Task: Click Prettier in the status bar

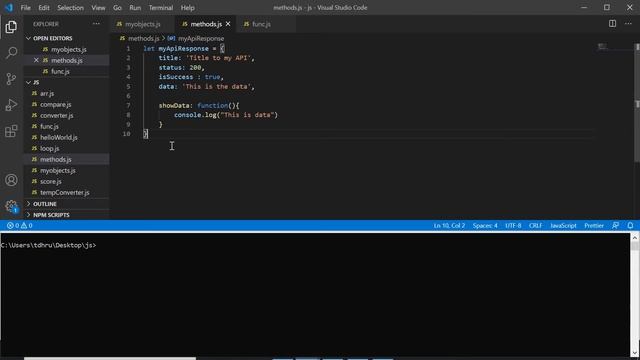Action: 594,225
